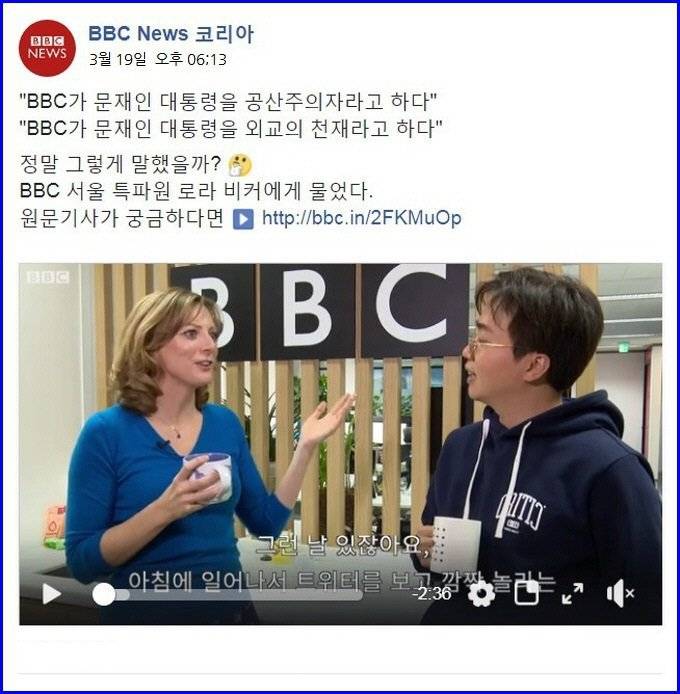Select the line 정말 그렇게 말했을까?
680x694 pixels.
[x=120, y=164]
